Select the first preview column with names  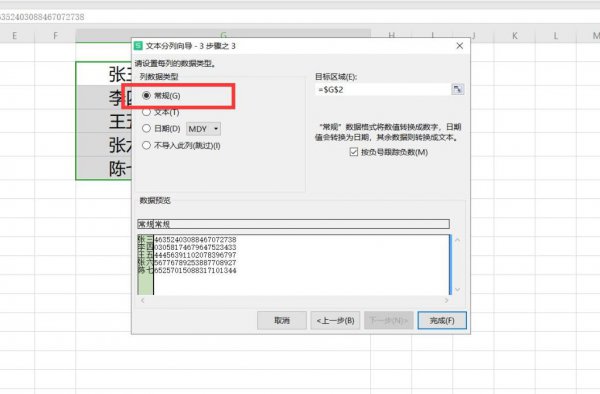(145, 264)
